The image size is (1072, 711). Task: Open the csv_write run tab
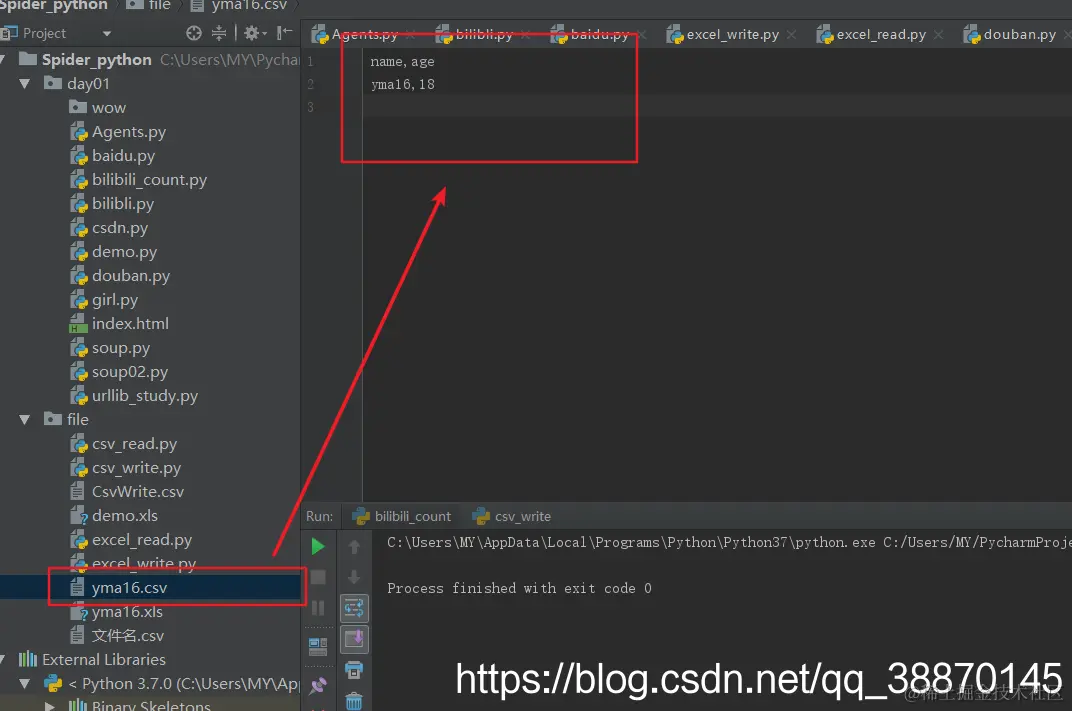tap(512, 516)
